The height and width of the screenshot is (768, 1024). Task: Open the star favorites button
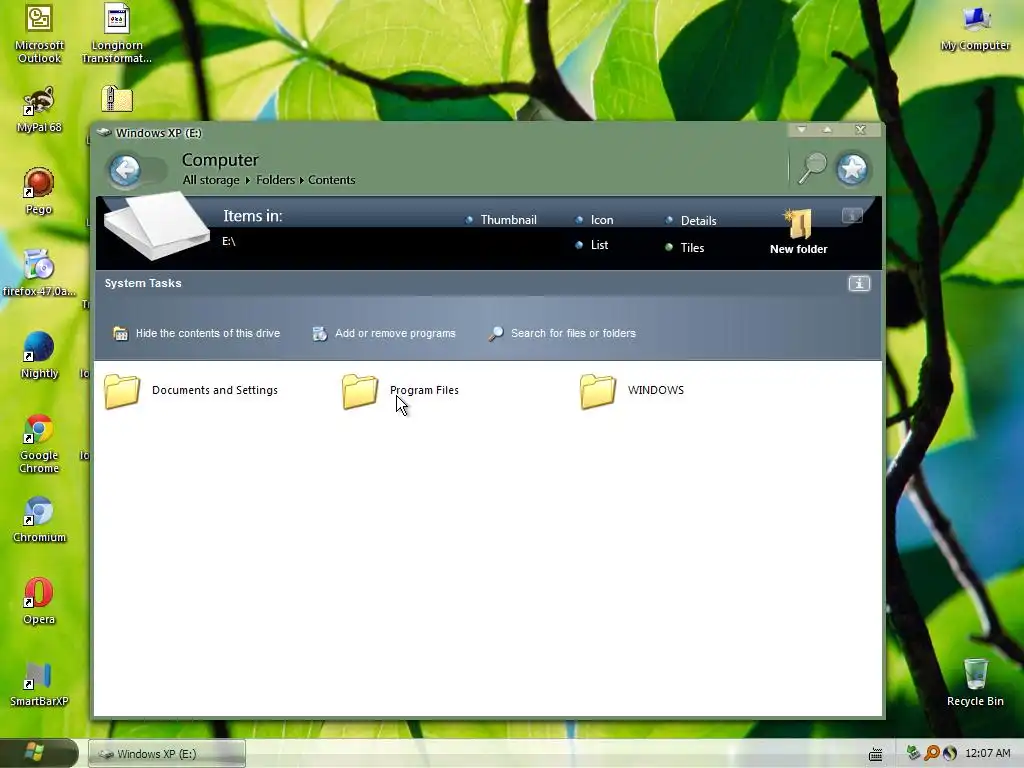tap(852, 169)
